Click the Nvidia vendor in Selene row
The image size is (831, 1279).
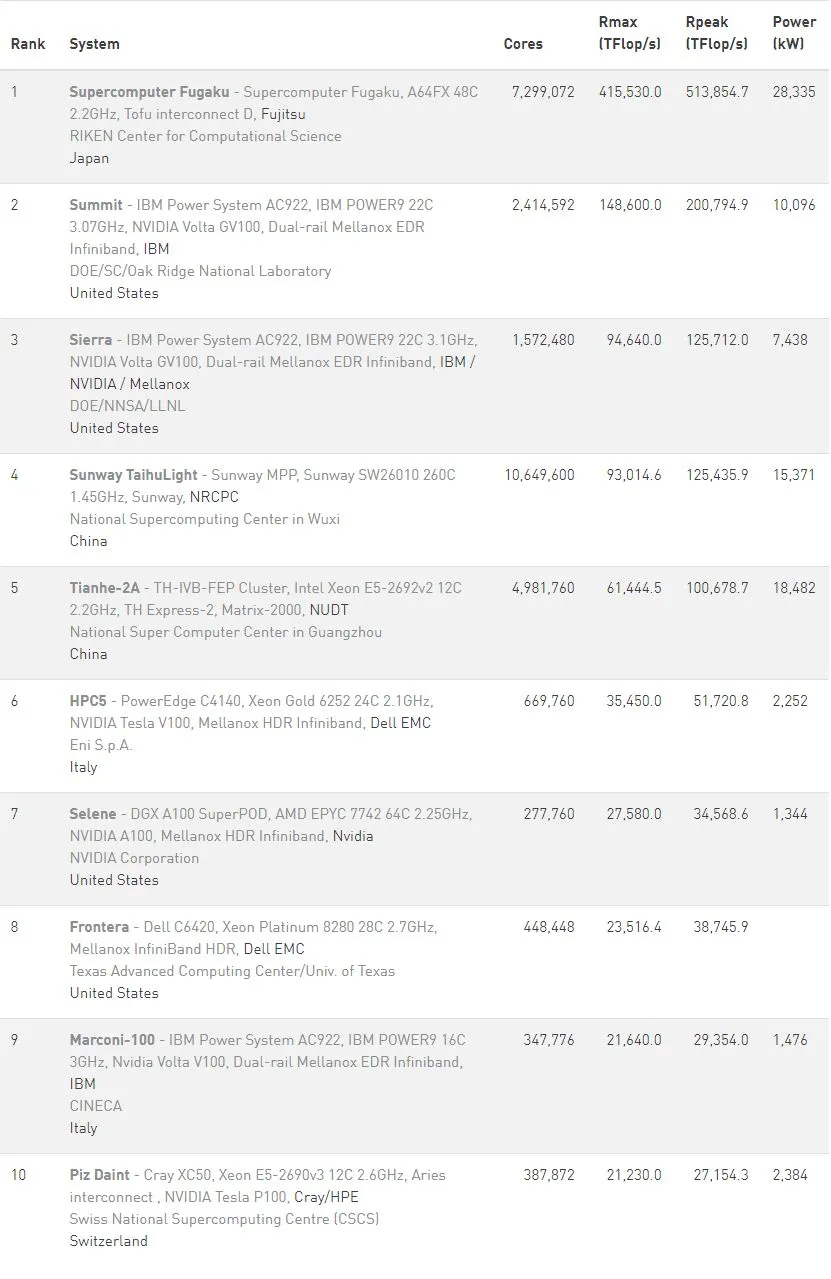[x=353, y=836]
